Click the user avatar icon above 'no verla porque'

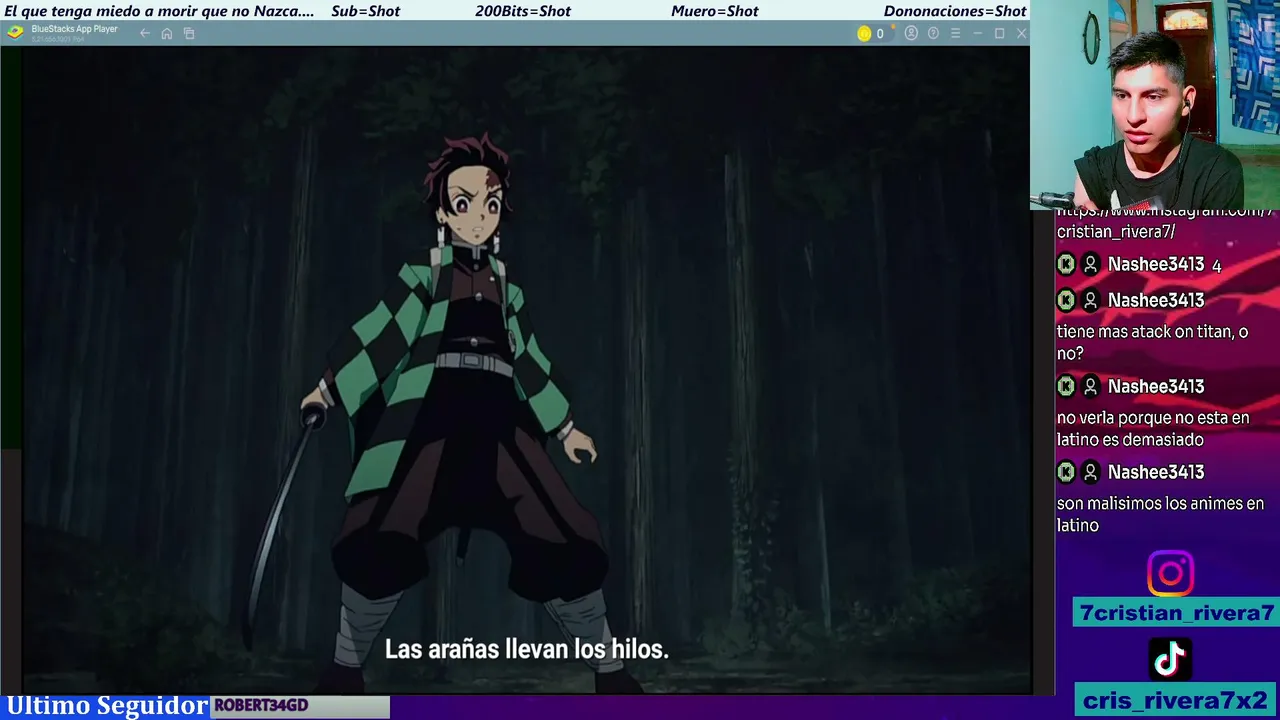coord(1091,386)
